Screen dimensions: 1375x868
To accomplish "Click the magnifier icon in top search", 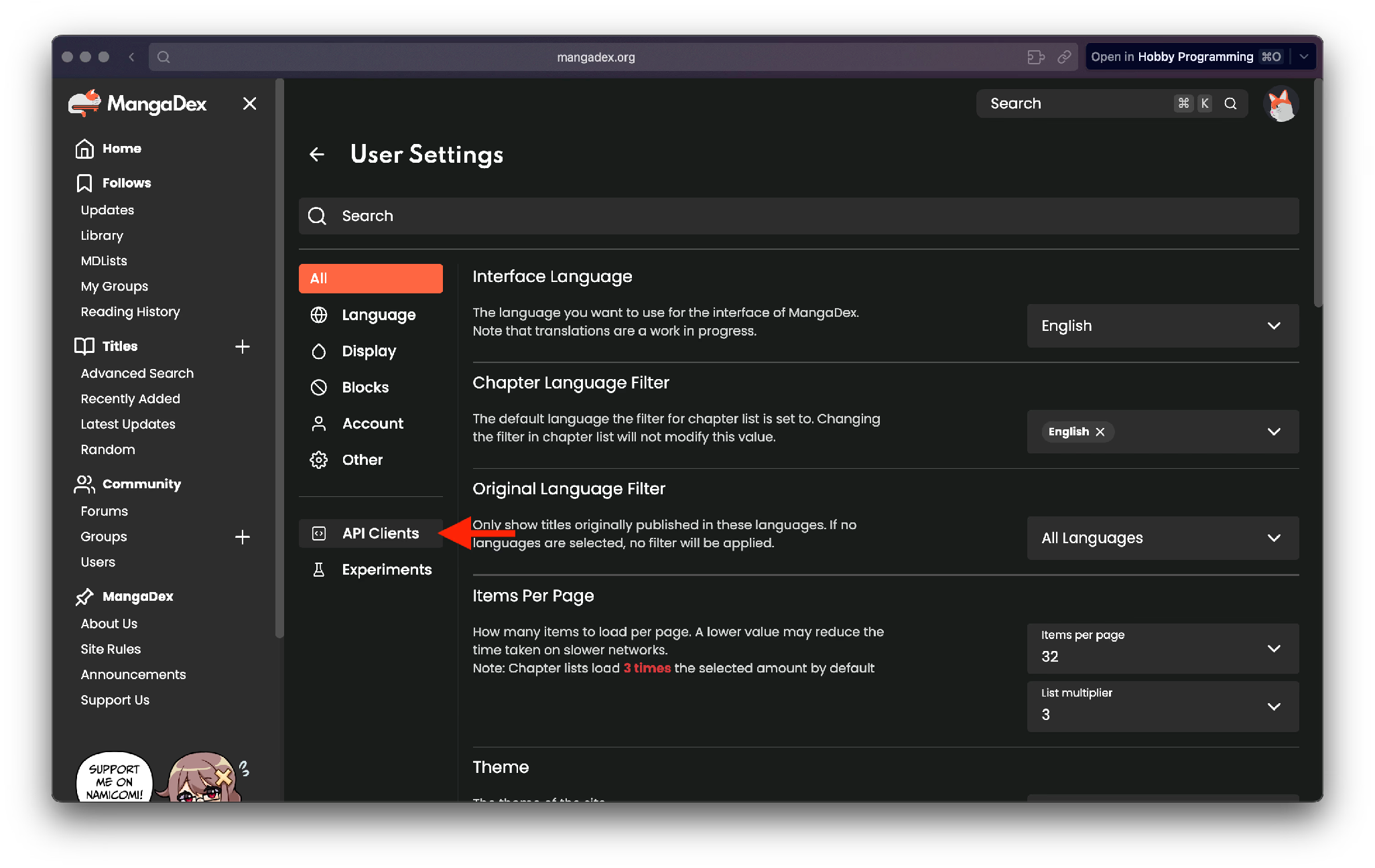I will tap(1230, 104).
